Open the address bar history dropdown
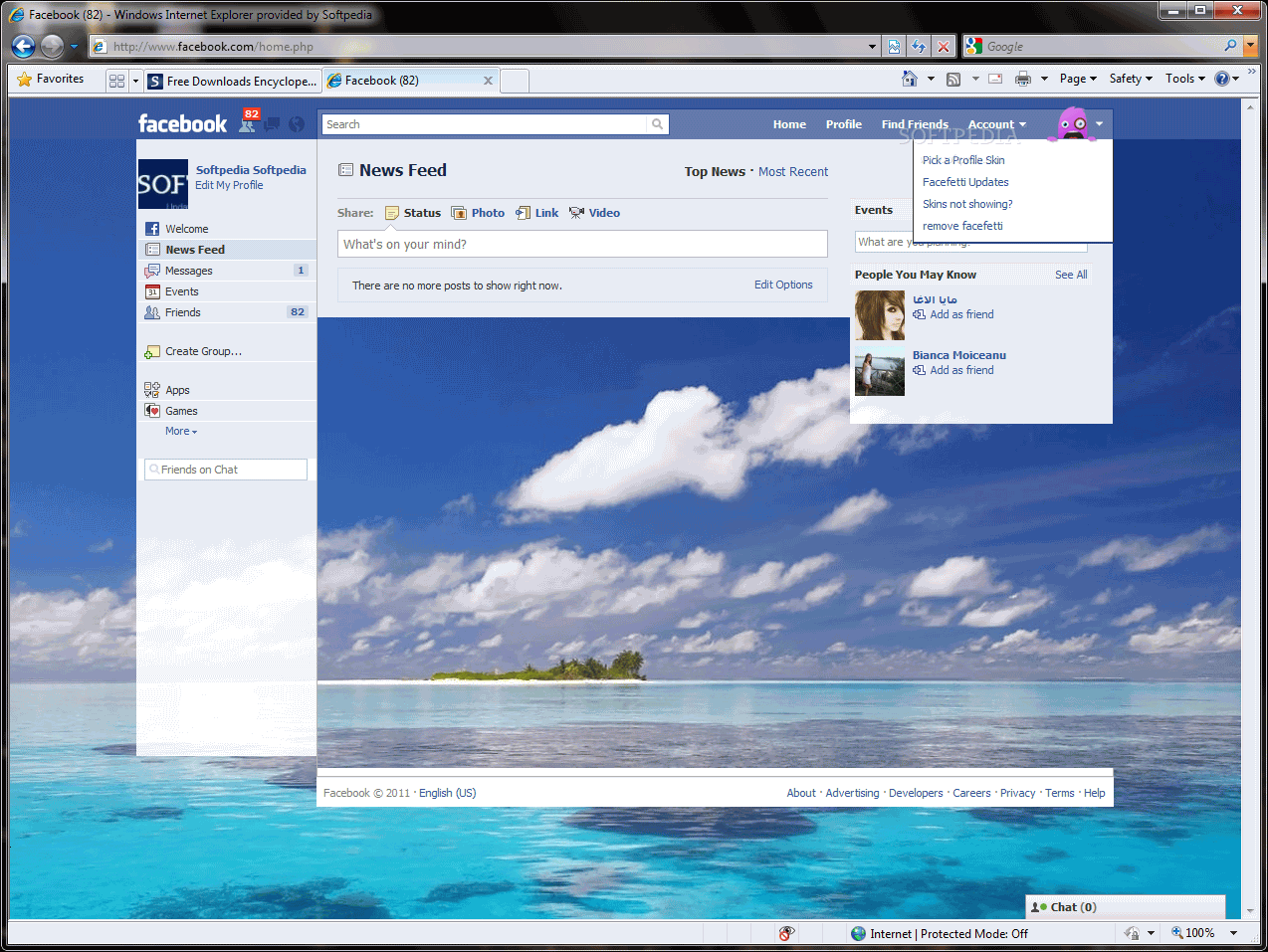 tap(872, 46)
